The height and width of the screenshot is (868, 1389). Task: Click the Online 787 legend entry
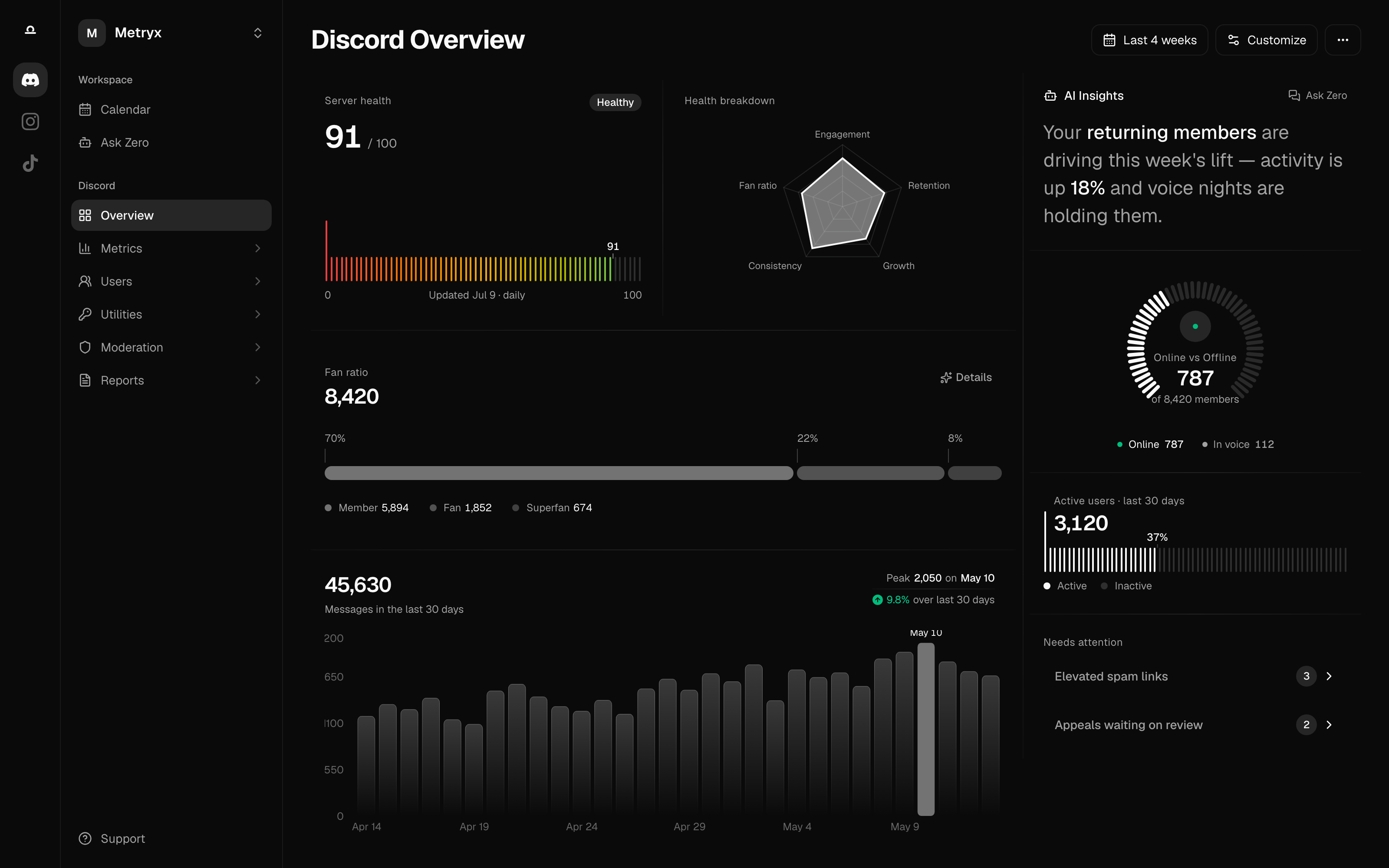click(x=1150, y=444)
